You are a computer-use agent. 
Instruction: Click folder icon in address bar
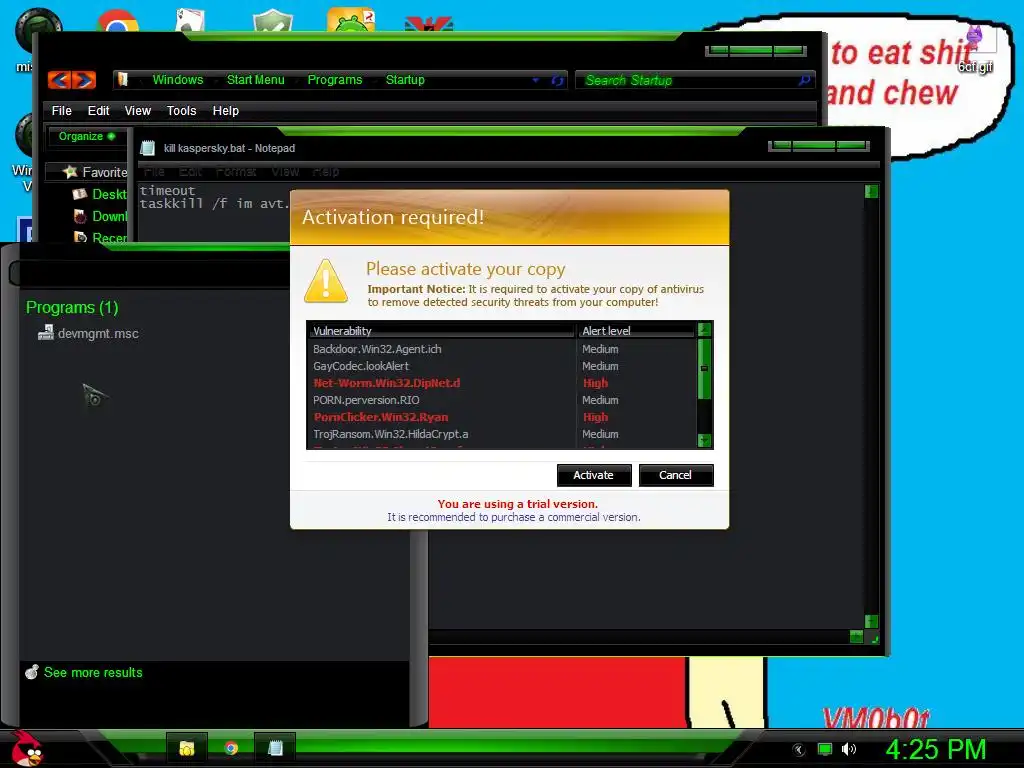[123, 80]
